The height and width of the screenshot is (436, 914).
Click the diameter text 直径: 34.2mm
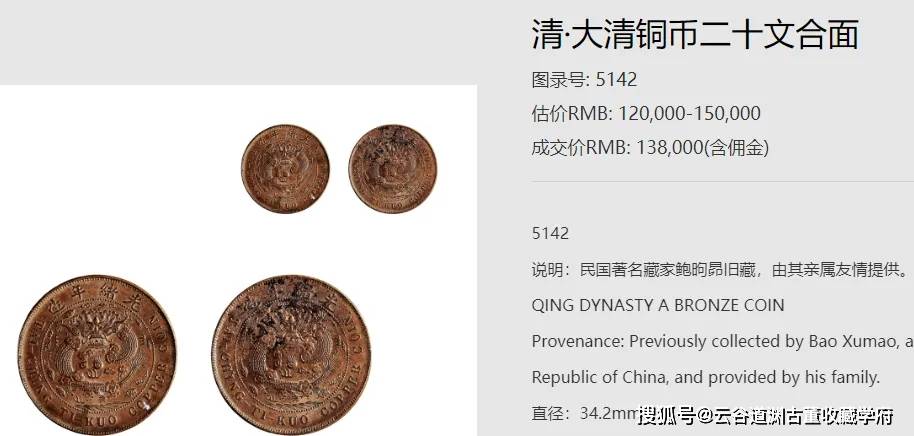click(585, 414)
